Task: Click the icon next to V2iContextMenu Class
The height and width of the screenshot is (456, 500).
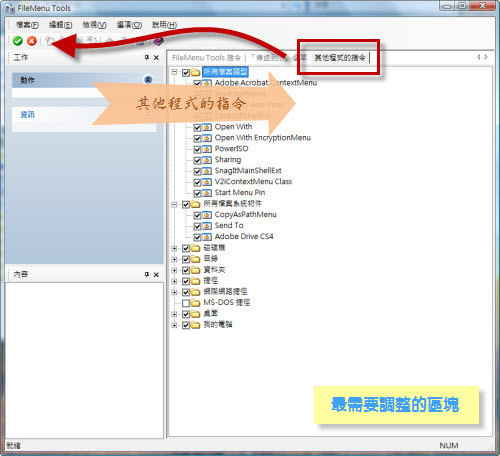Action: click(207, 182)
